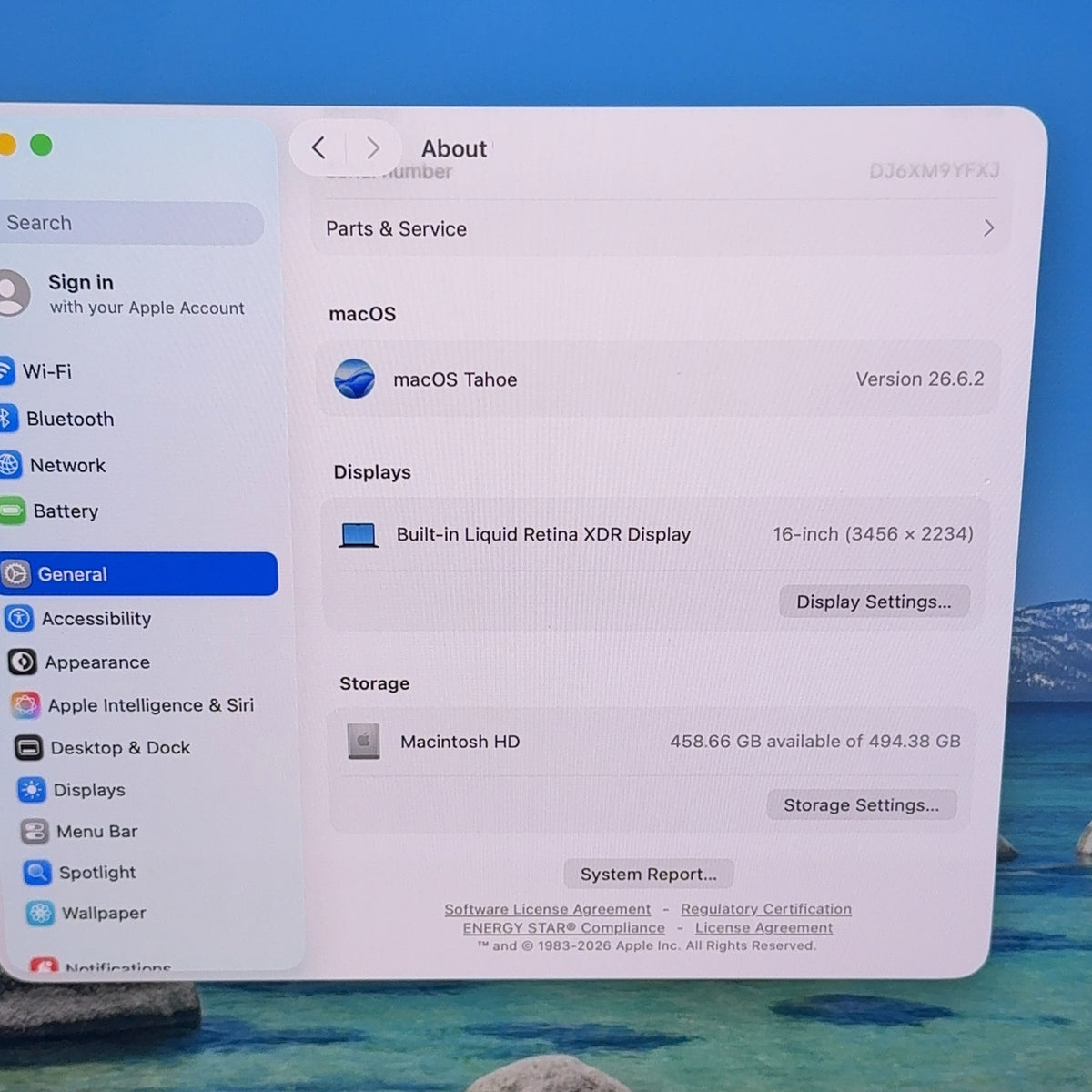Click the Macintosh HD label
The height and width of the screenshot is (1092, 1092).
click(x=460, y=743)
